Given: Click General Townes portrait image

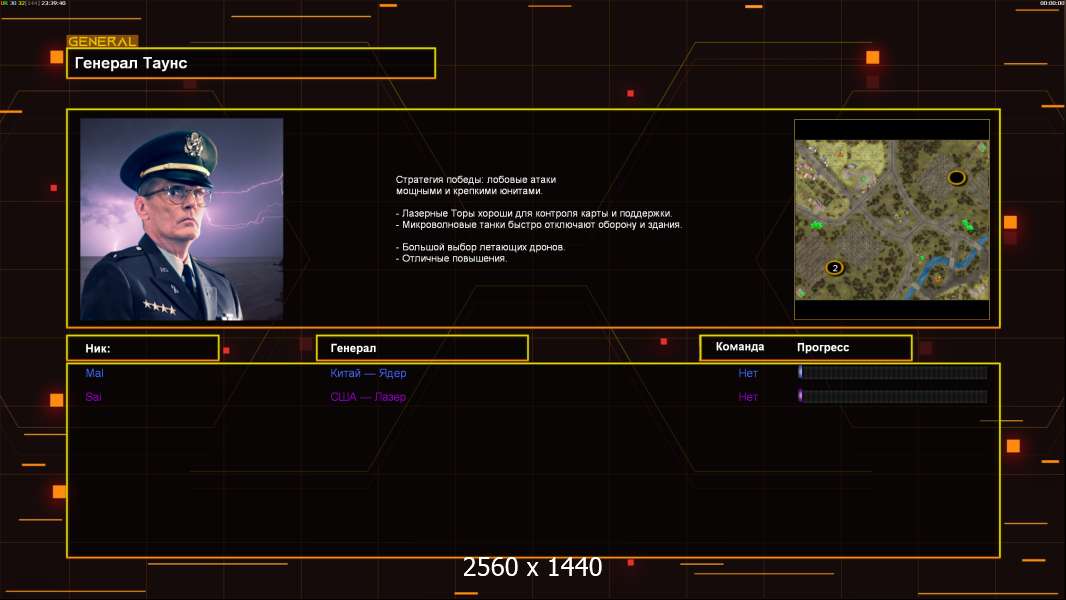Looking at the screenshot, I should (x=181, y=219).
